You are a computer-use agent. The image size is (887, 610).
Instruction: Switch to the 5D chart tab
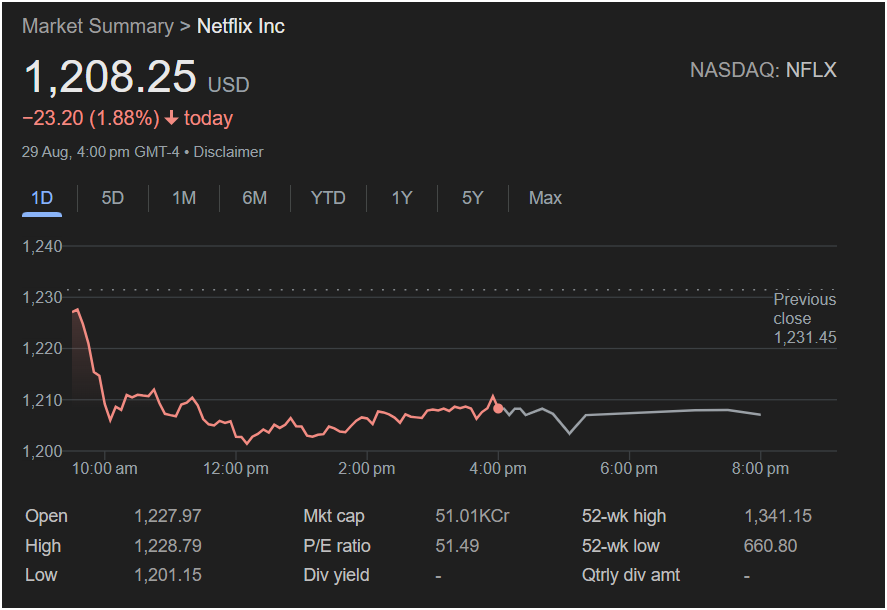[113, 198]
